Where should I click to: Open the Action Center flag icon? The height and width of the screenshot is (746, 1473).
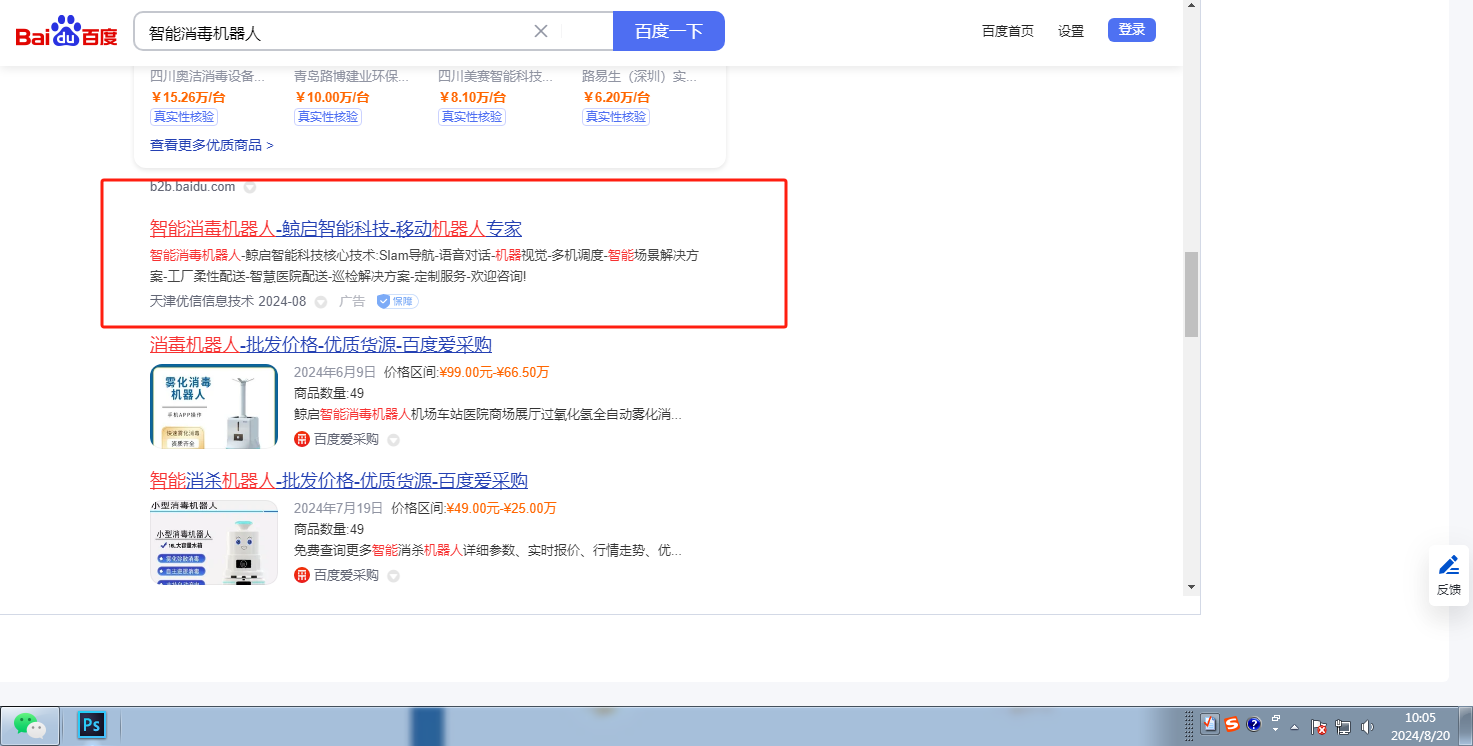click(1318, 727)
